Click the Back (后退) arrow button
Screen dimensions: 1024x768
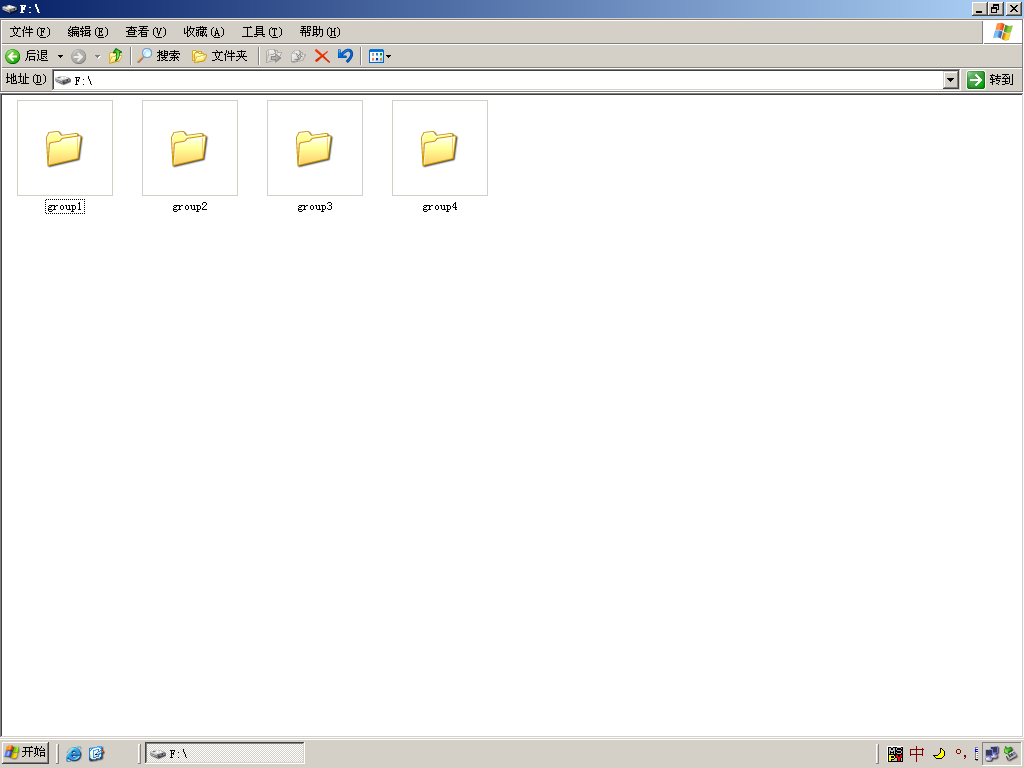27,56
